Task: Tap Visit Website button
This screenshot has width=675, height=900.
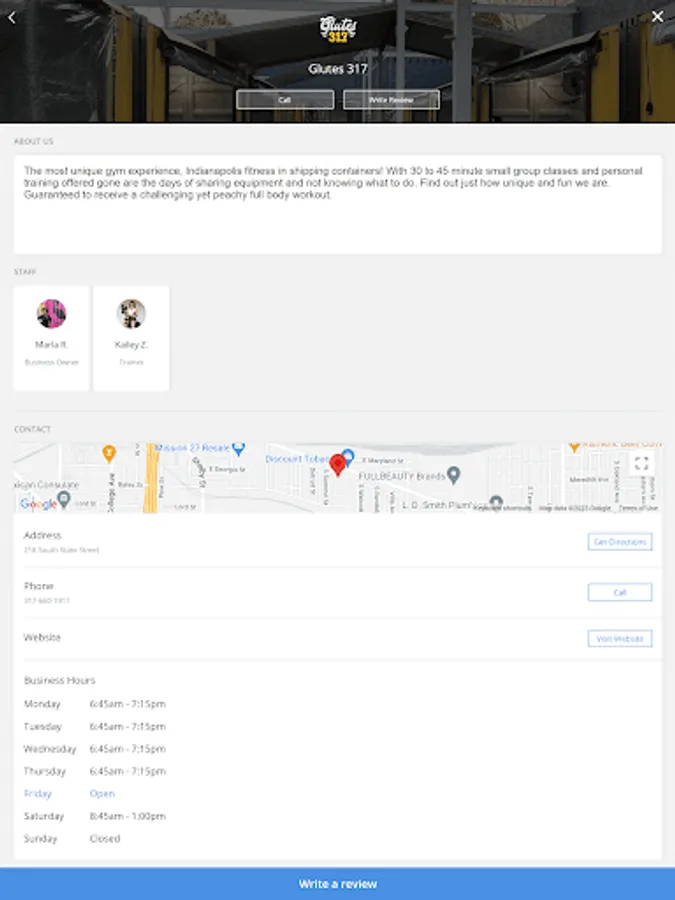Action: click(x=620, y=638)
